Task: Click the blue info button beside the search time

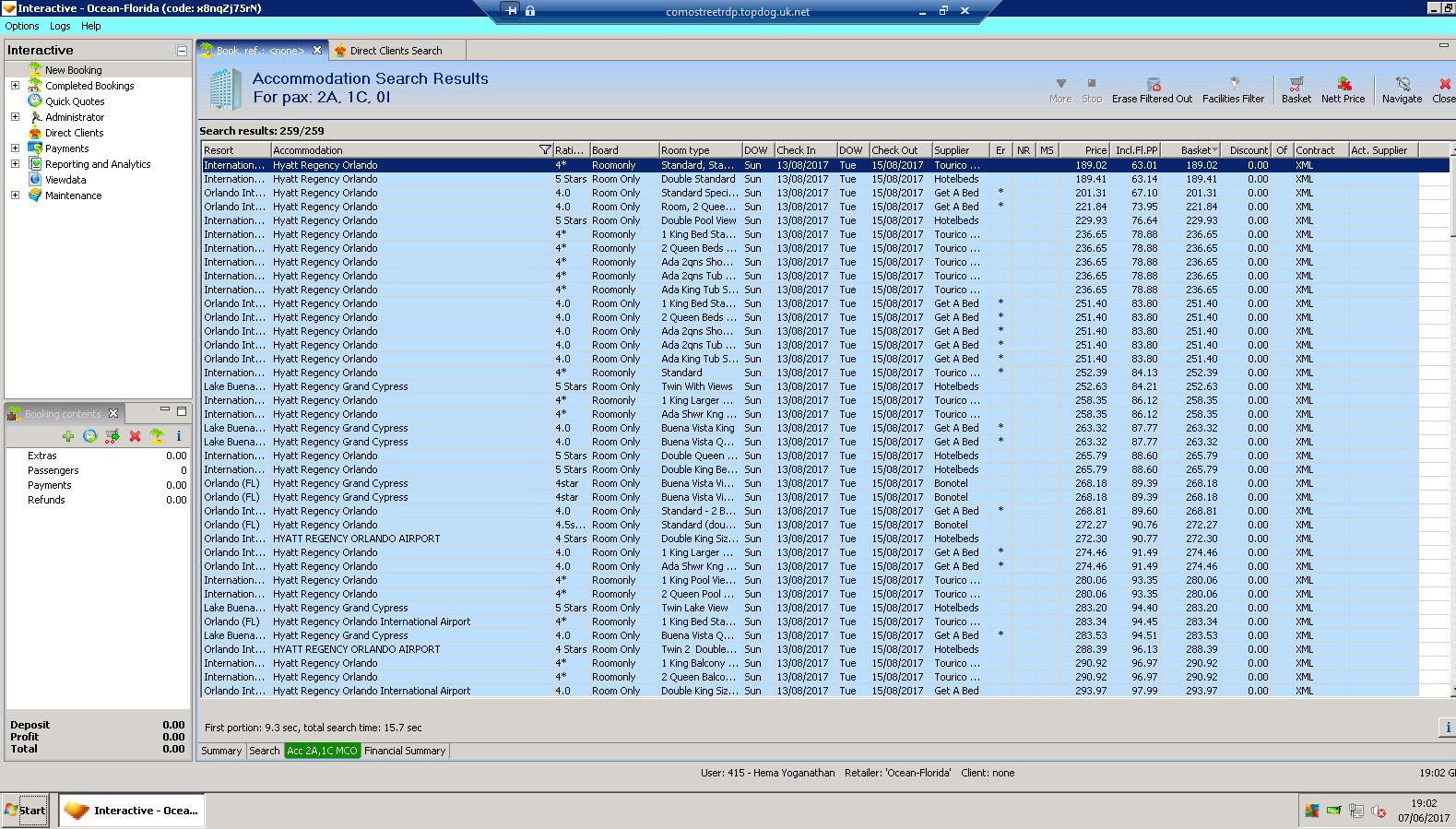Action: (x=1448, y=728)
